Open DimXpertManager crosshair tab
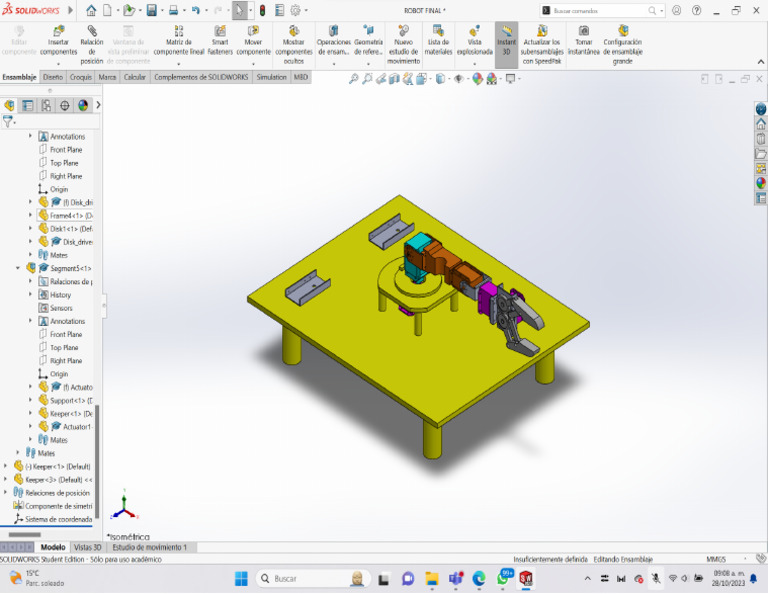 pyautogui.click(x=65, y=105)
